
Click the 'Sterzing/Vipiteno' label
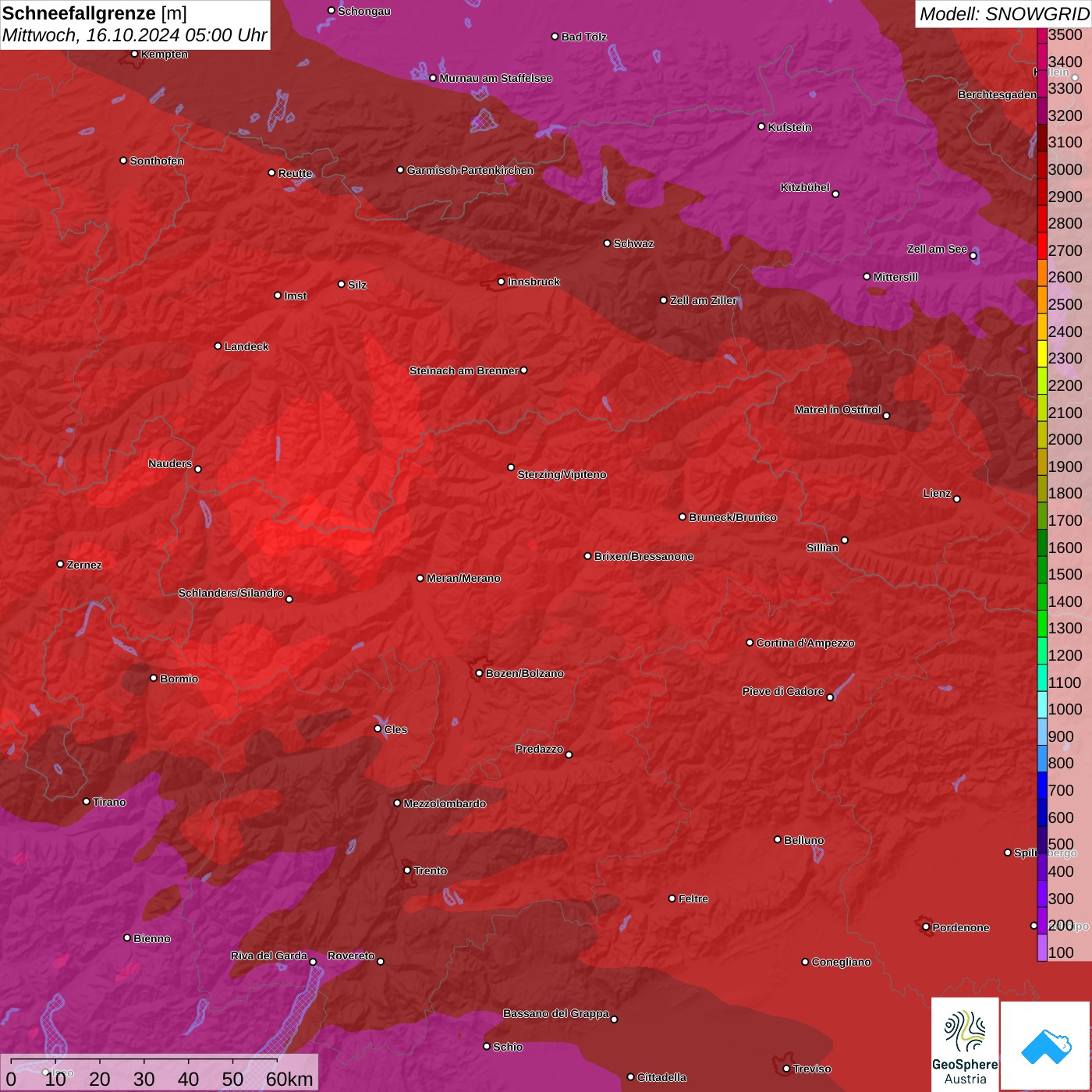pos(562,474)
